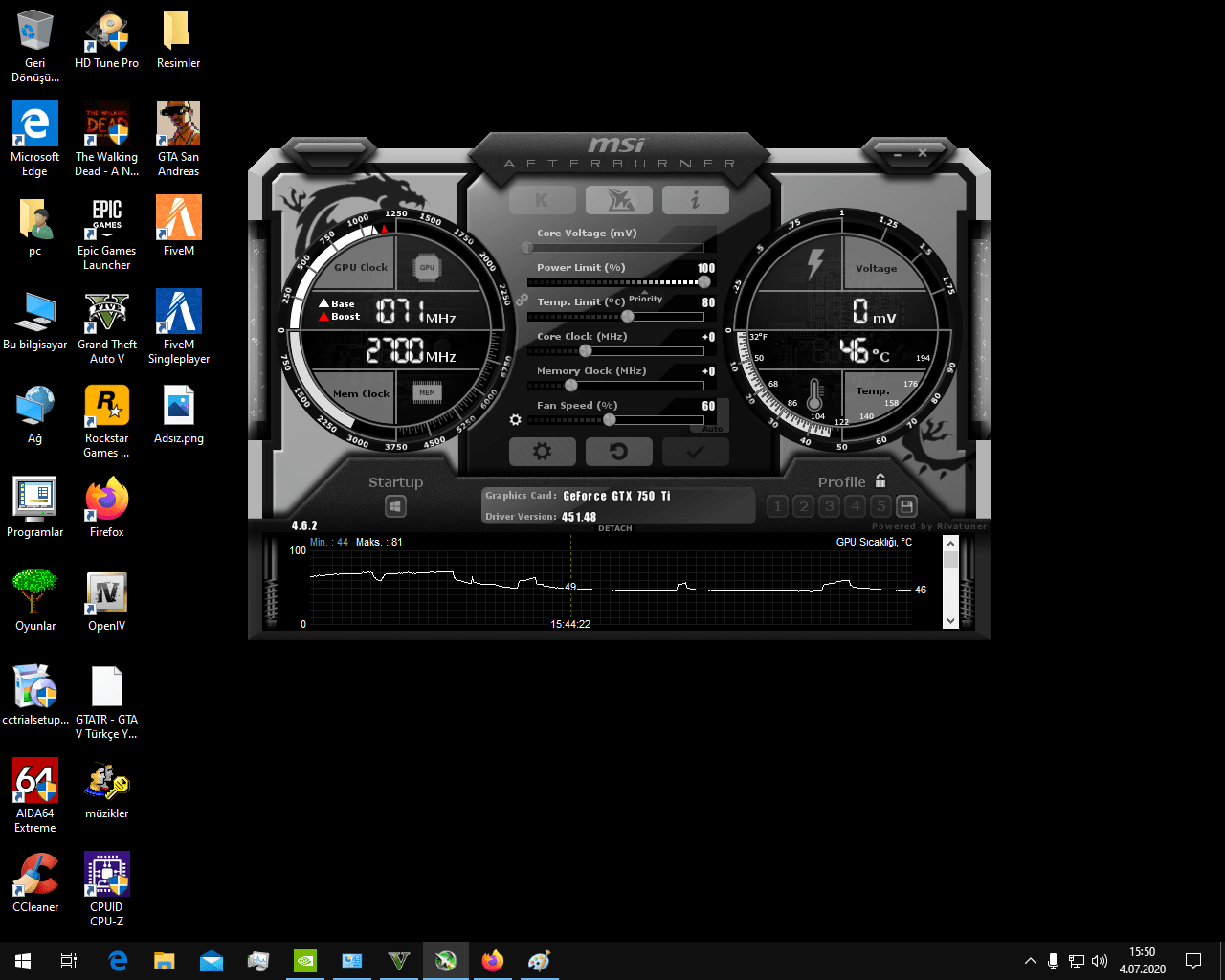The height and width of the screenshot is (980, 1225).
Task: Select the Bu bilgisayar desktop icon
Action: click(x=35, y=321)
